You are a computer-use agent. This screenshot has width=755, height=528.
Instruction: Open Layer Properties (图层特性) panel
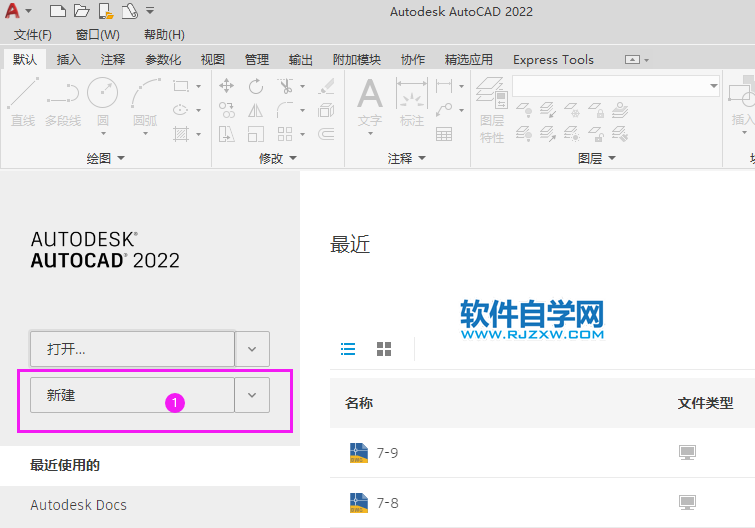(x=491, y=110)
